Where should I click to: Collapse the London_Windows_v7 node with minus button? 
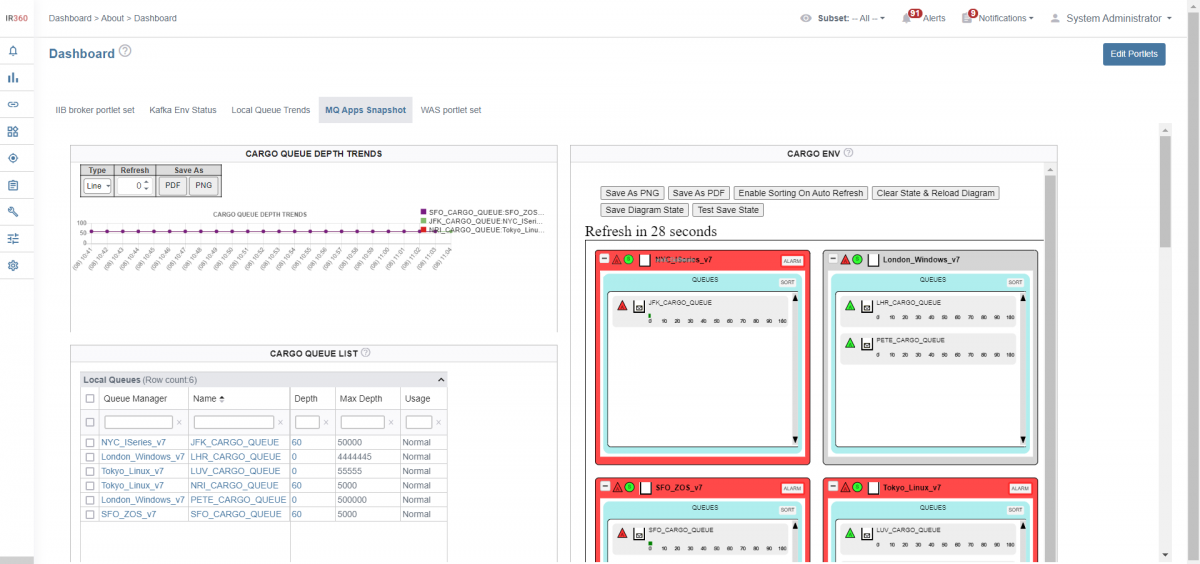pyautogui.click(x=832, y=259)
